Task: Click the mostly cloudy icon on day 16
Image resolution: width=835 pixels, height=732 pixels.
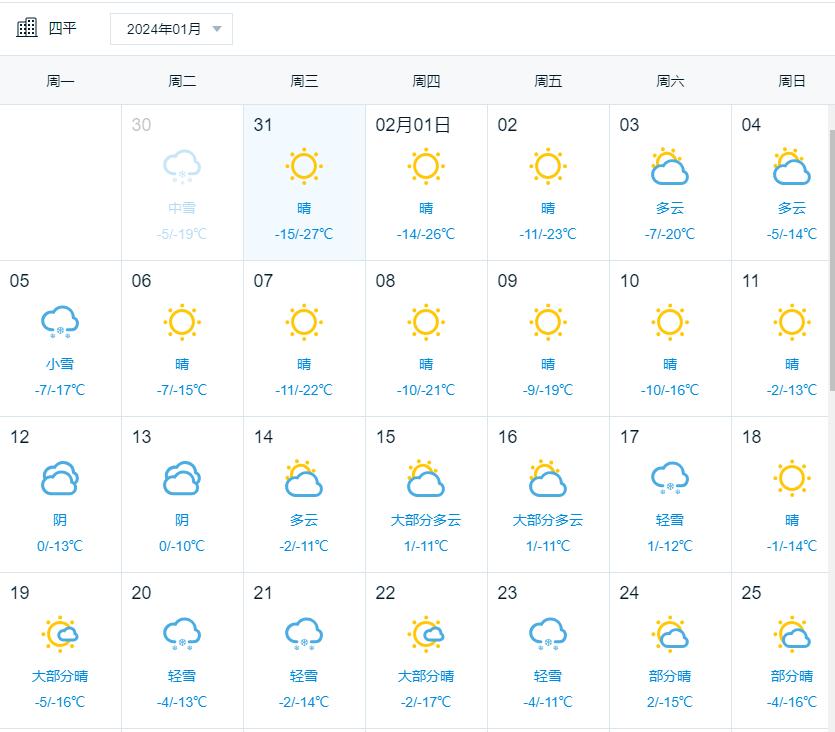Action: click(x=548, y=478)
